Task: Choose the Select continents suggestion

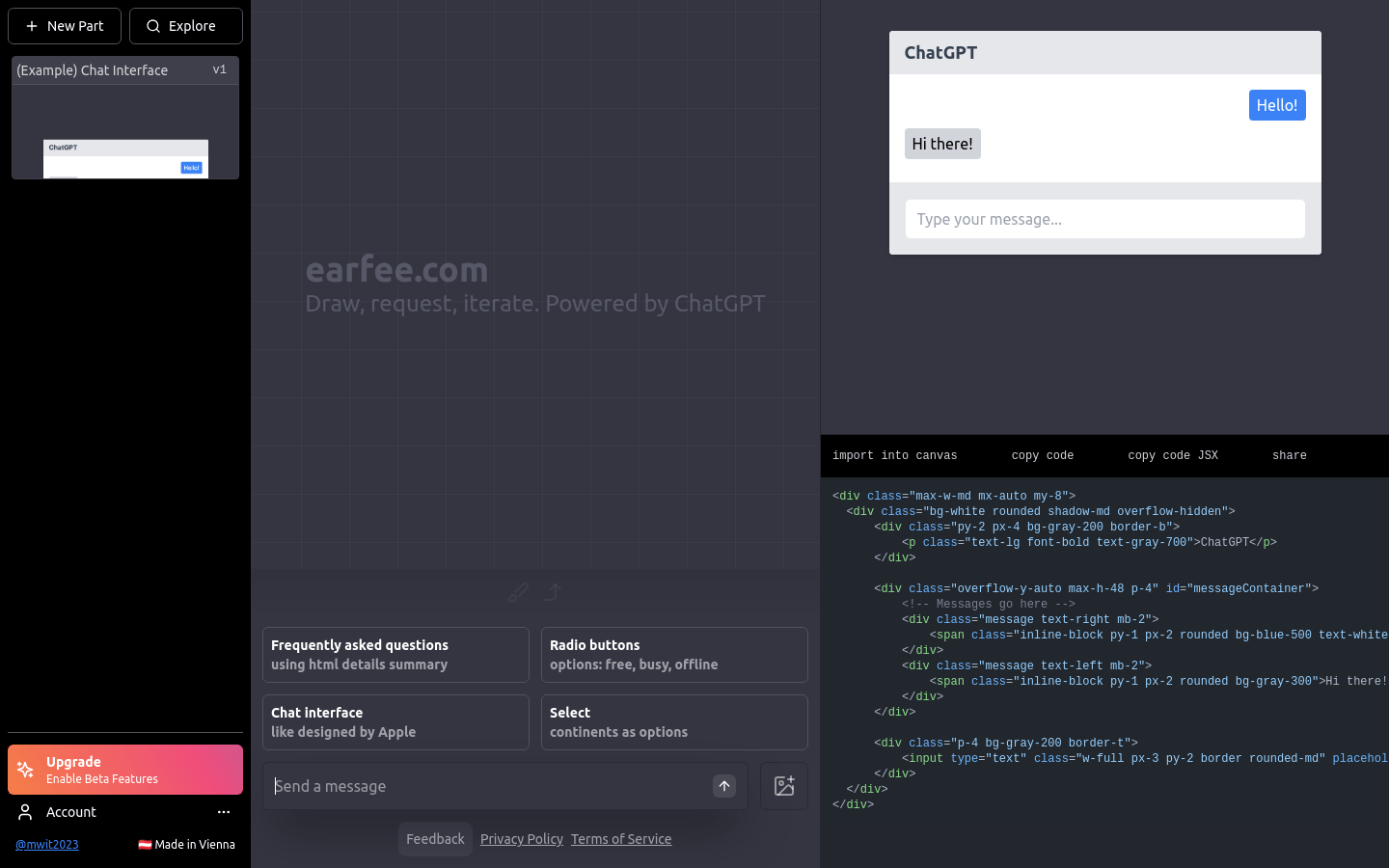Action: point(674,722)
